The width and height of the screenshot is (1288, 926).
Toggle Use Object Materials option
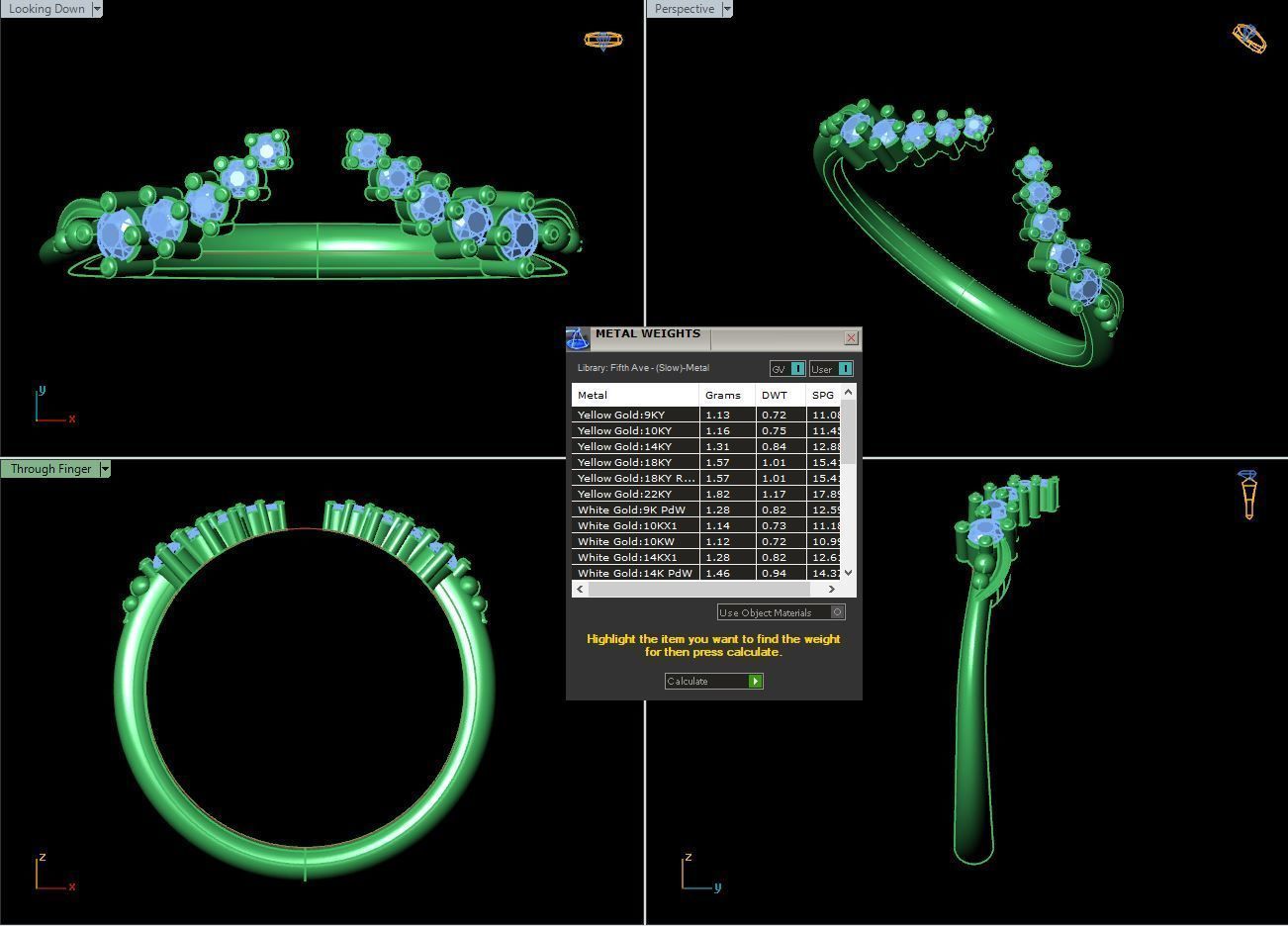coord(782,612)
